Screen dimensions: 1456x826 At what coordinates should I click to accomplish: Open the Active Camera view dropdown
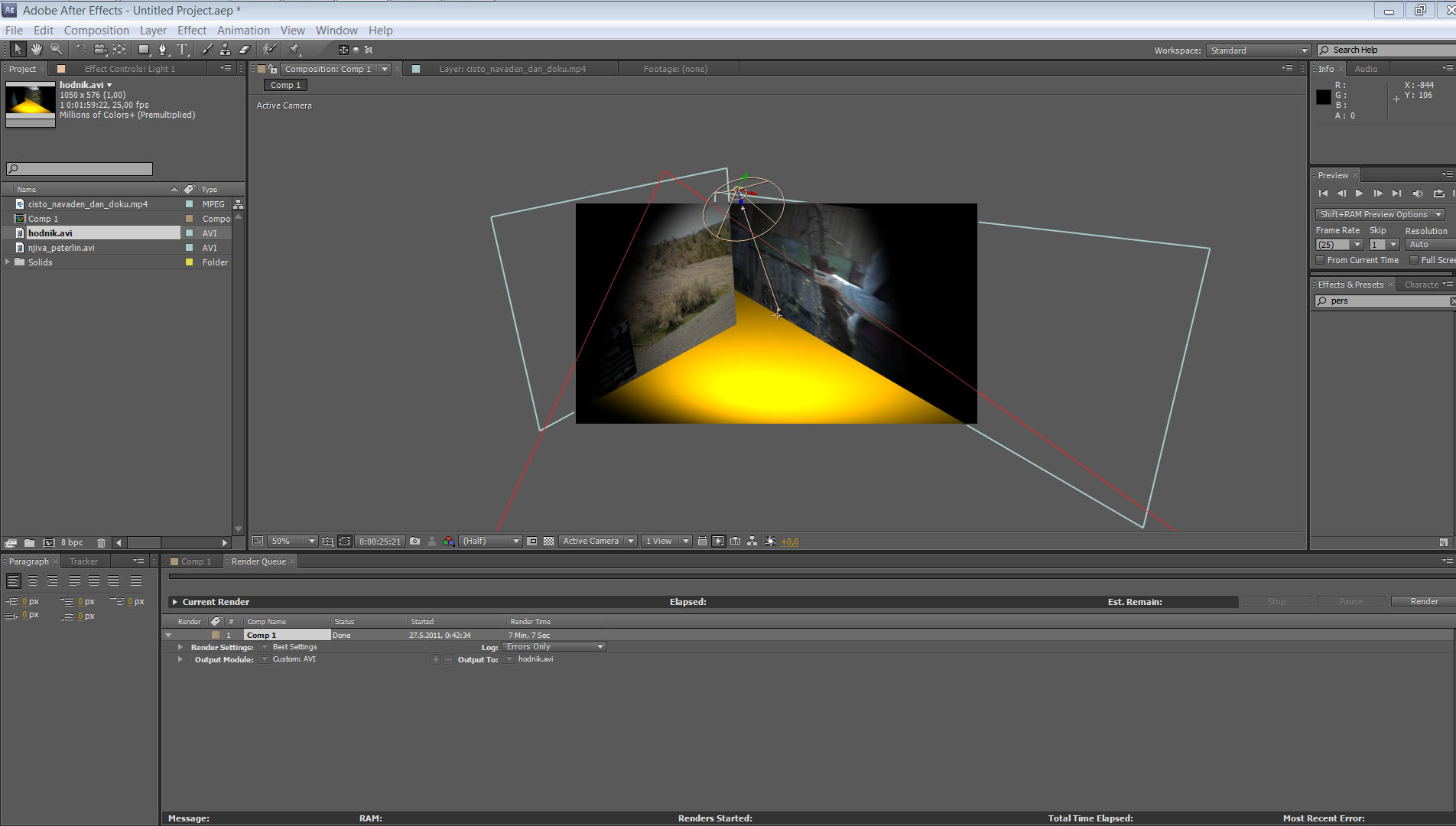tap(597, 541)
